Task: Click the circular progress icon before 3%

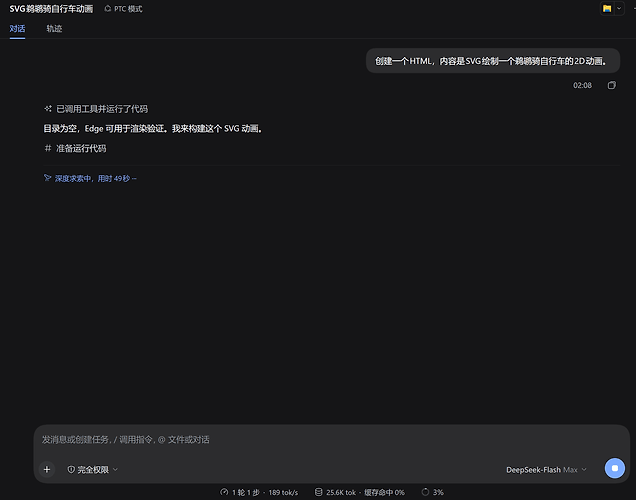Action: coord(425,492)
